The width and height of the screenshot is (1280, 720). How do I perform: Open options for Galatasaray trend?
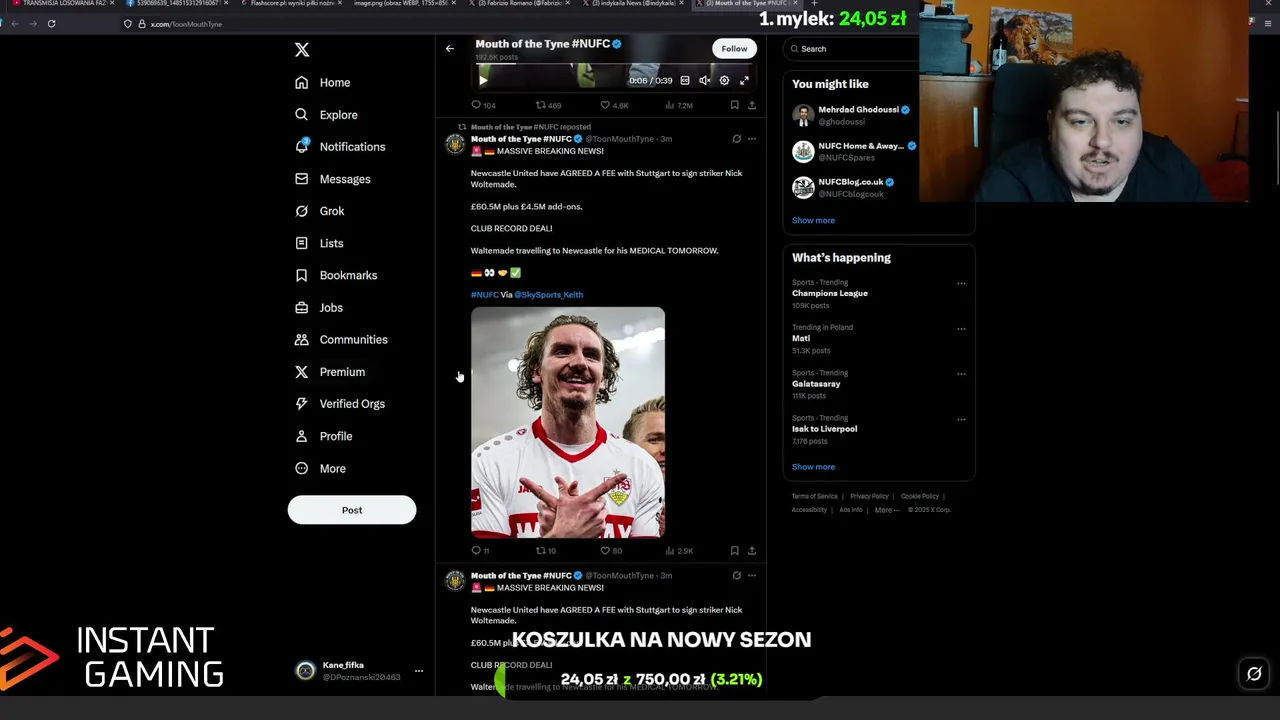pos(961,374)
